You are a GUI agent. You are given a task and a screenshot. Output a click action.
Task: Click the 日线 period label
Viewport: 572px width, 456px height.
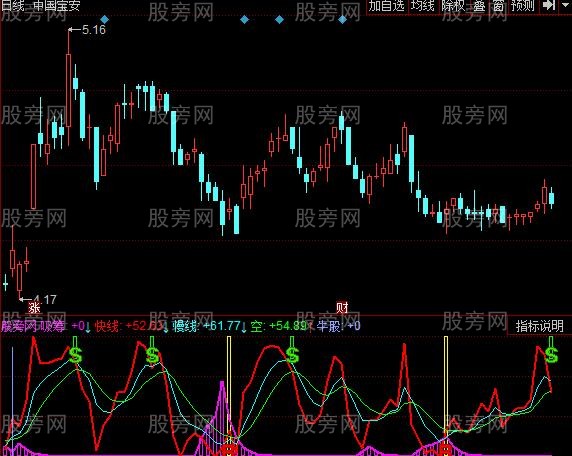coord(13,5)
